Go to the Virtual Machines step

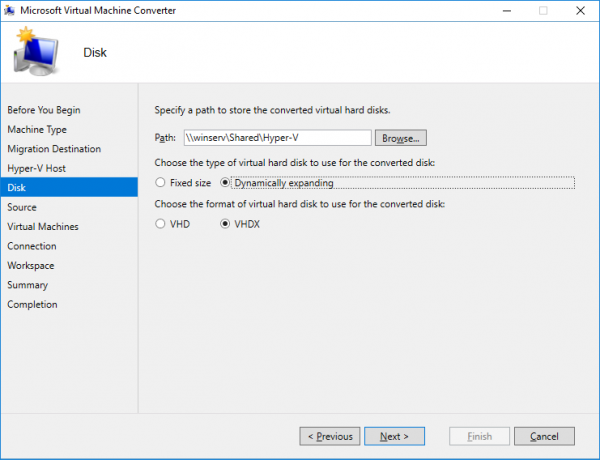tap(43, 227)
